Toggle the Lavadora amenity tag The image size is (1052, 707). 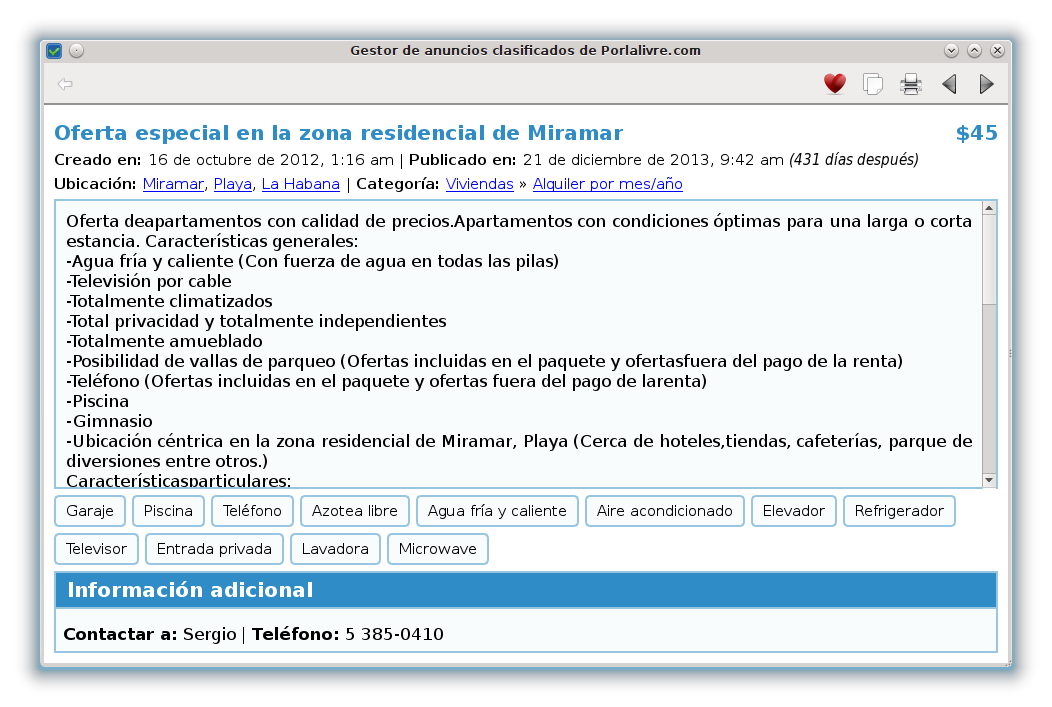click(x=335, y=548)
